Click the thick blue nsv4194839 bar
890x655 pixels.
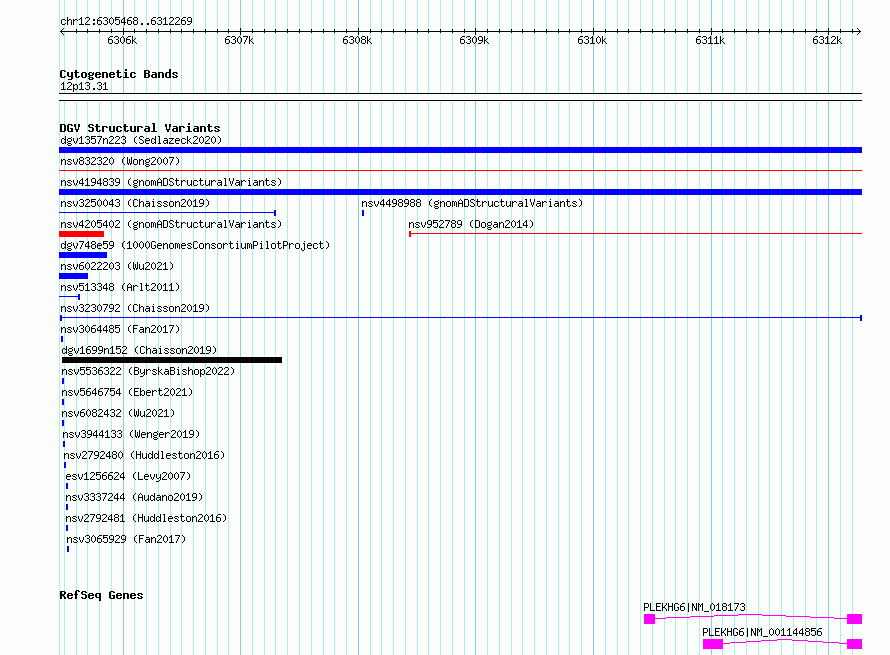pos(460,192)
